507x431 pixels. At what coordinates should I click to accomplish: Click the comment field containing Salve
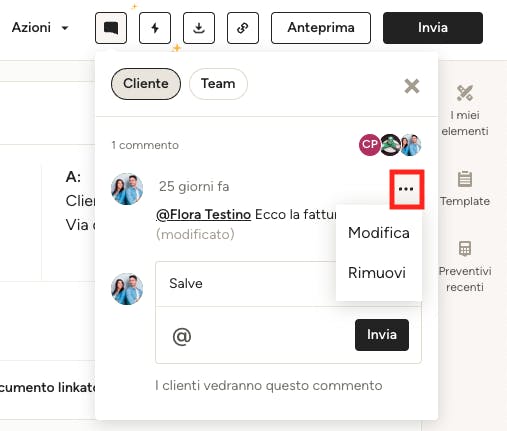(x=246, y=284)
